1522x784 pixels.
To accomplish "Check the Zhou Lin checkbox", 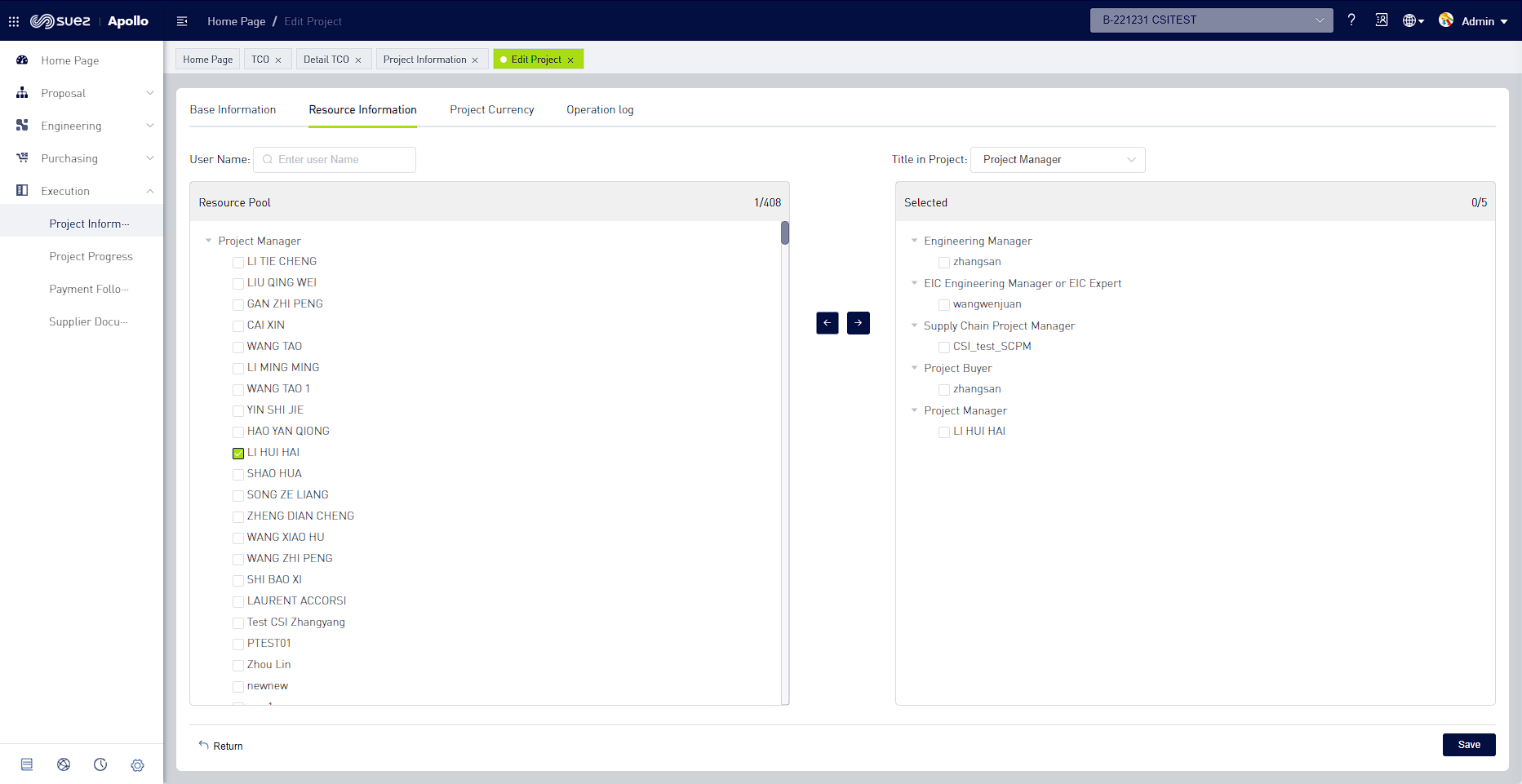I will 238,666.
